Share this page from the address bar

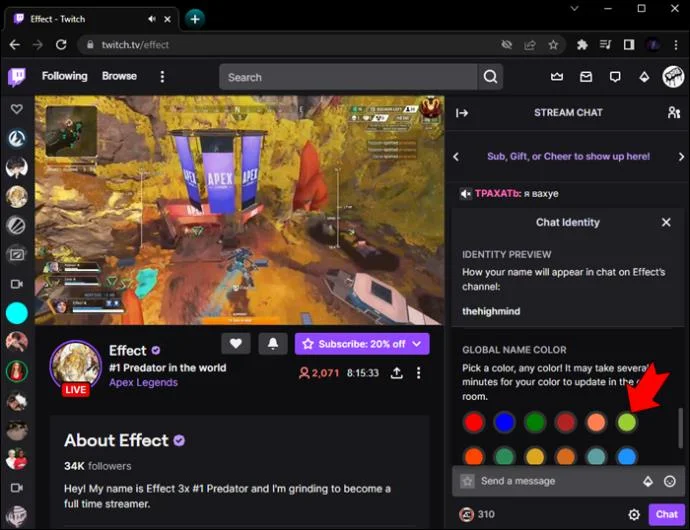(x=530, y=45)
